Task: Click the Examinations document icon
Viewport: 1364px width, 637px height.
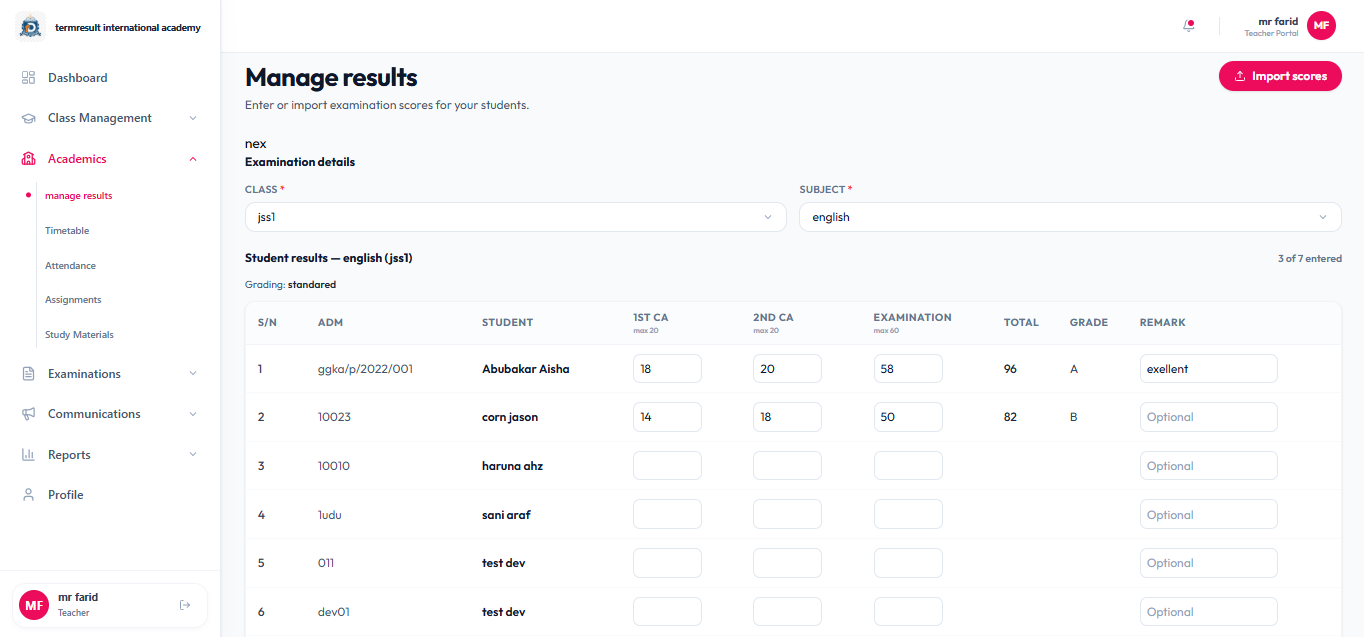Action: [28, 374]
